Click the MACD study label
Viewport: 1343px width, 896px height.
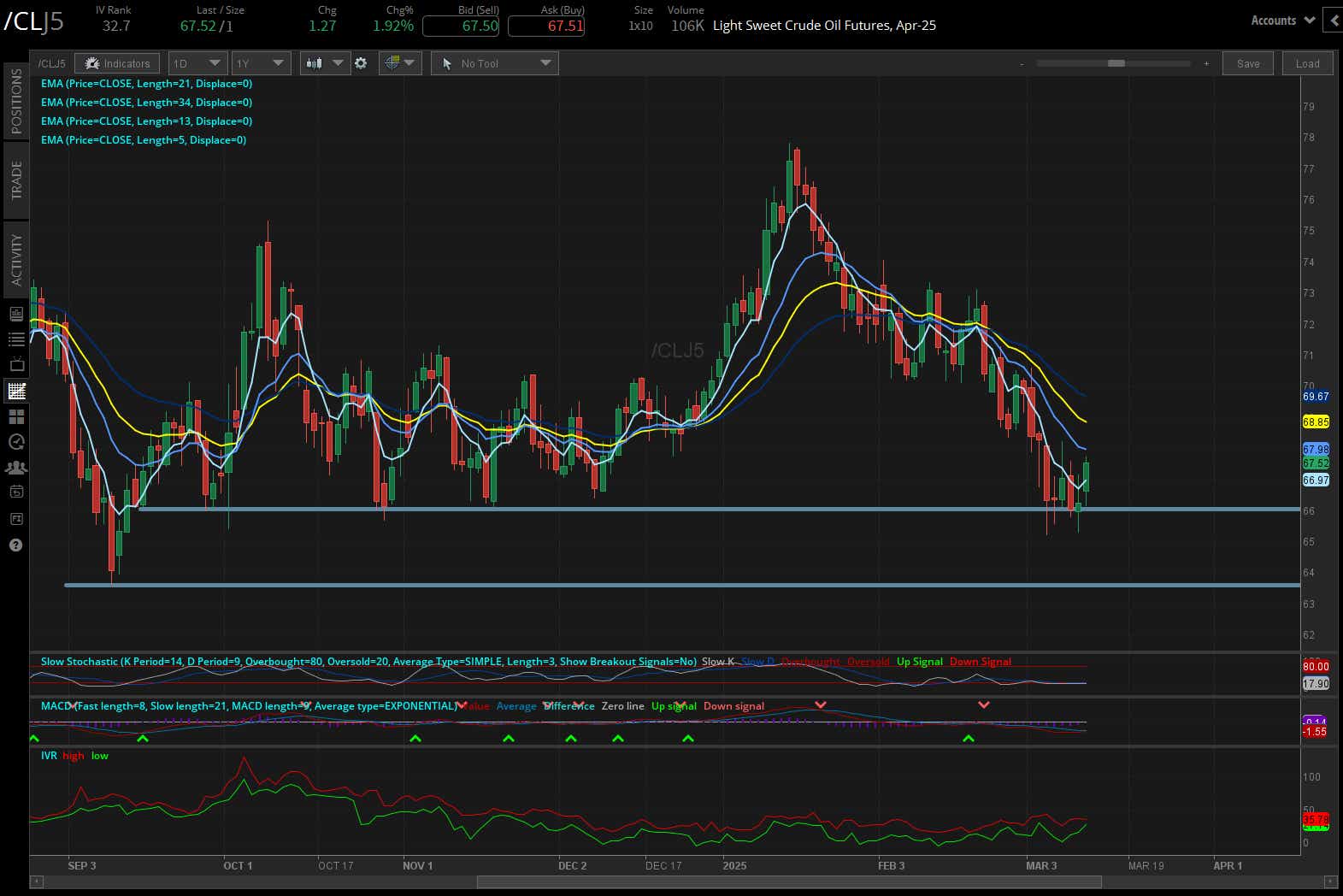click(249, 706)
